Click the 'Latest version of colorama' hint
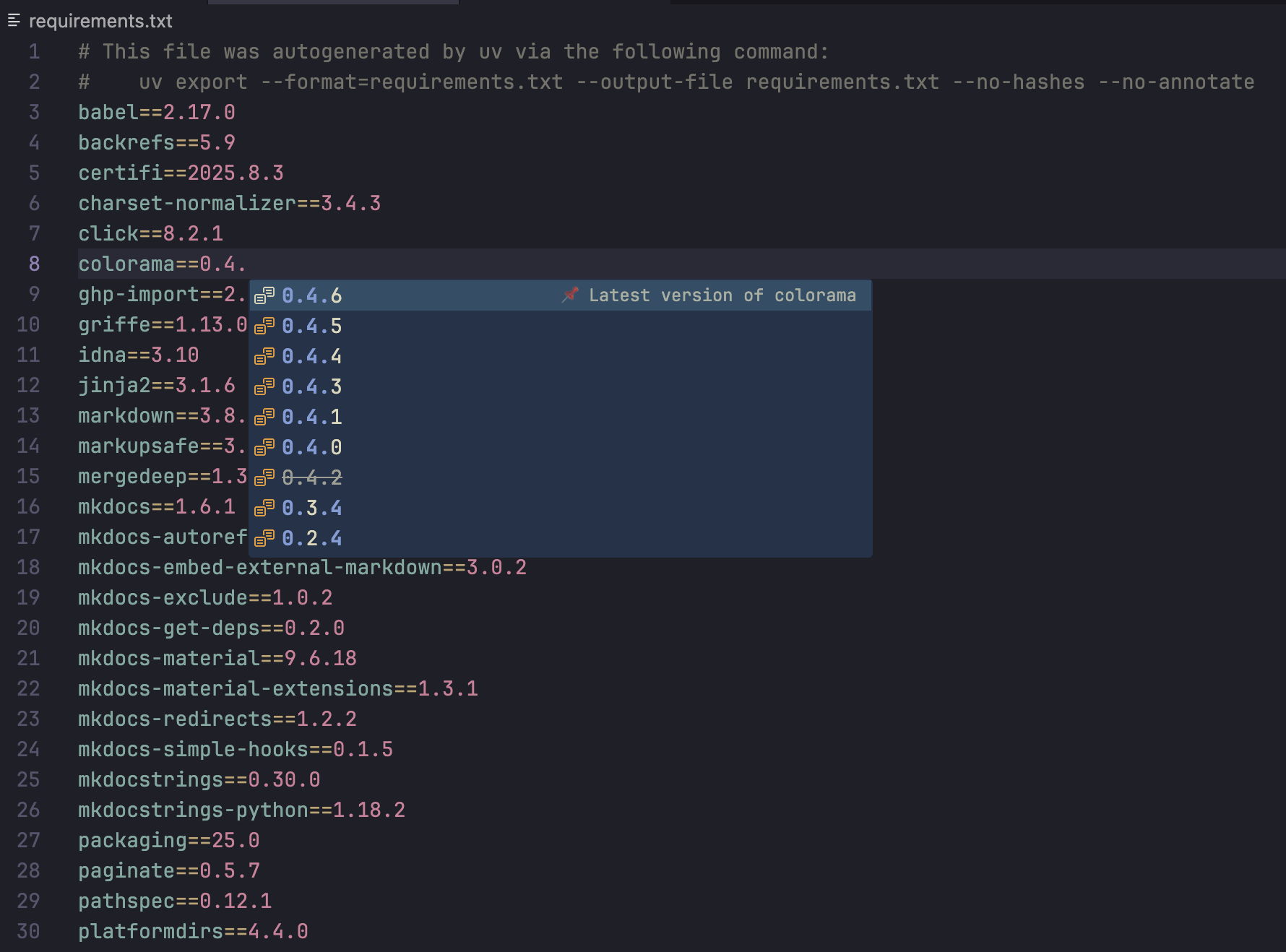The image size is (1286, 952). click(722, 295)
